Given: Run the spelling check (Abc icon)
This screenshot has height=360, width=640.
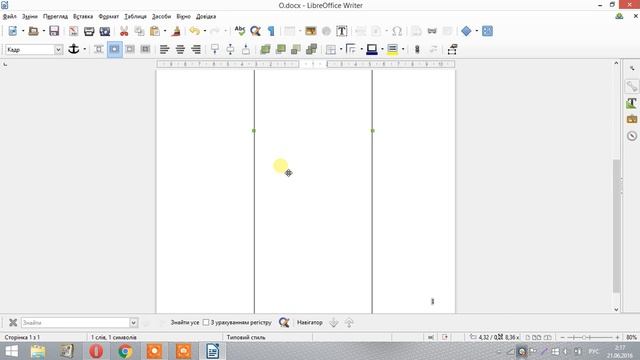Looking at the screenshot, I should pyautogui.click(x=240, y=31).
